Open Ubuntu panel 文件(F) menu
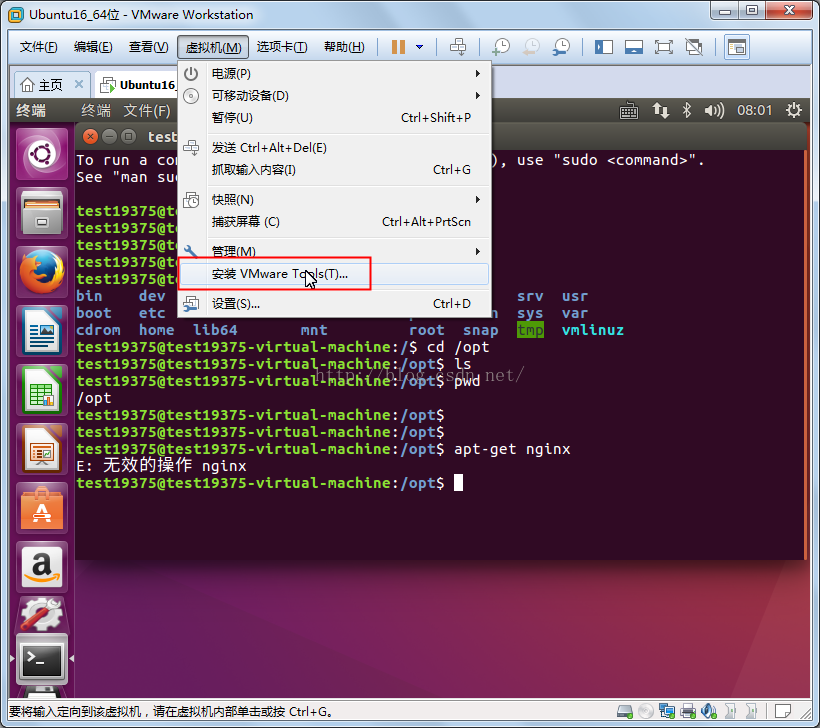820x728 pixels. pos(146,110)
